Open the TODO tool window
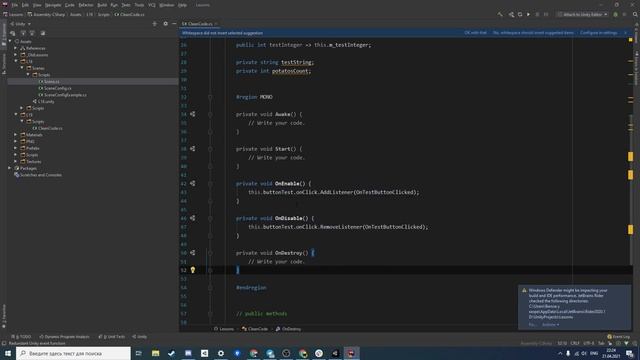Viewport: 640px width, 360px height. [x=21, y=337]
